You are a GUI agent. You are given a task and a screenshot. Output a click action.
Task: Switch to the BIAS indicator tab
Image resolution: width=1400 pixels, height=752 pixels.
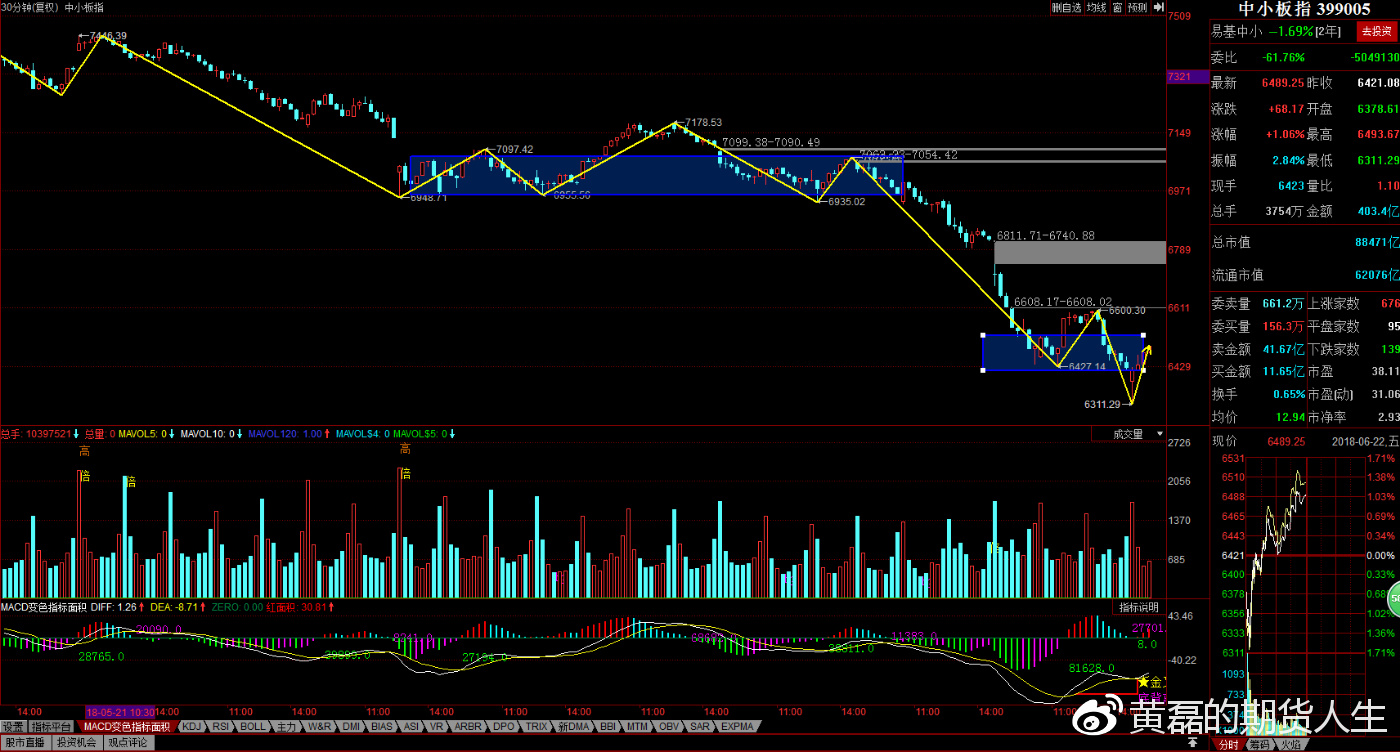[x=382, y=726]
